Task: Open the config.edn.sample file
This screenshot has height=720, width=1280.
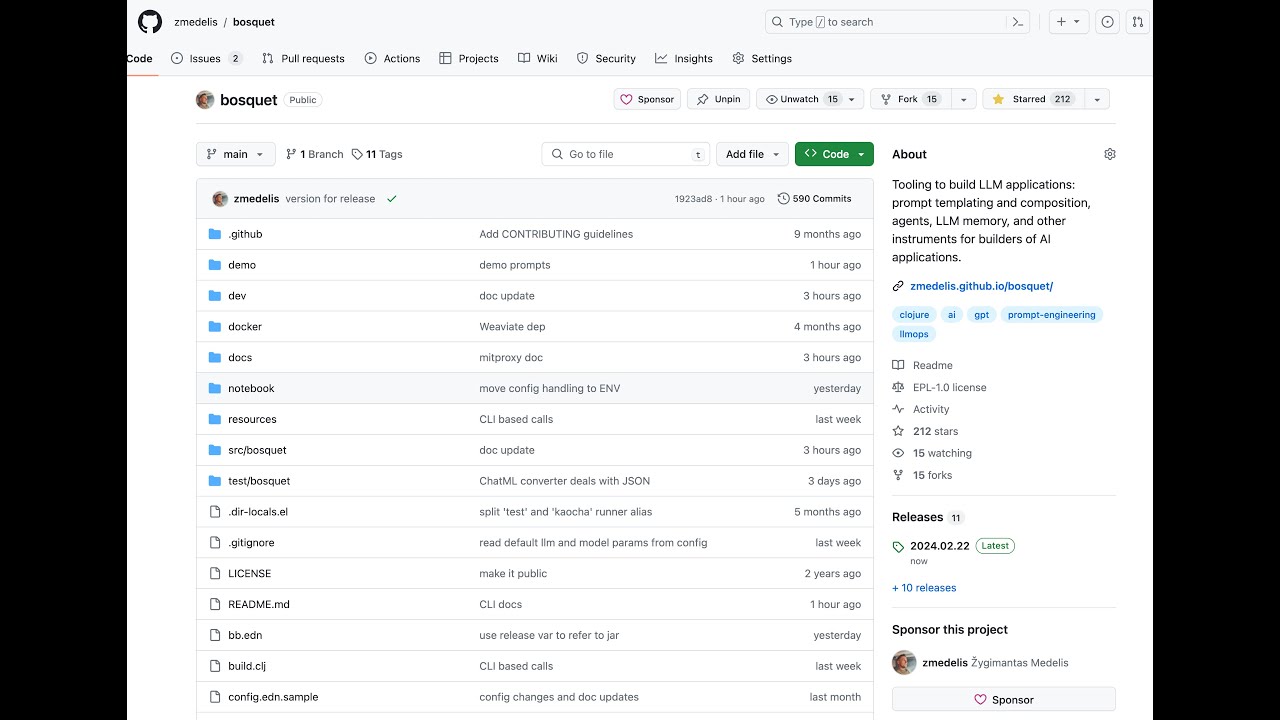Action: pyautogui.click(x=273, y=697)
